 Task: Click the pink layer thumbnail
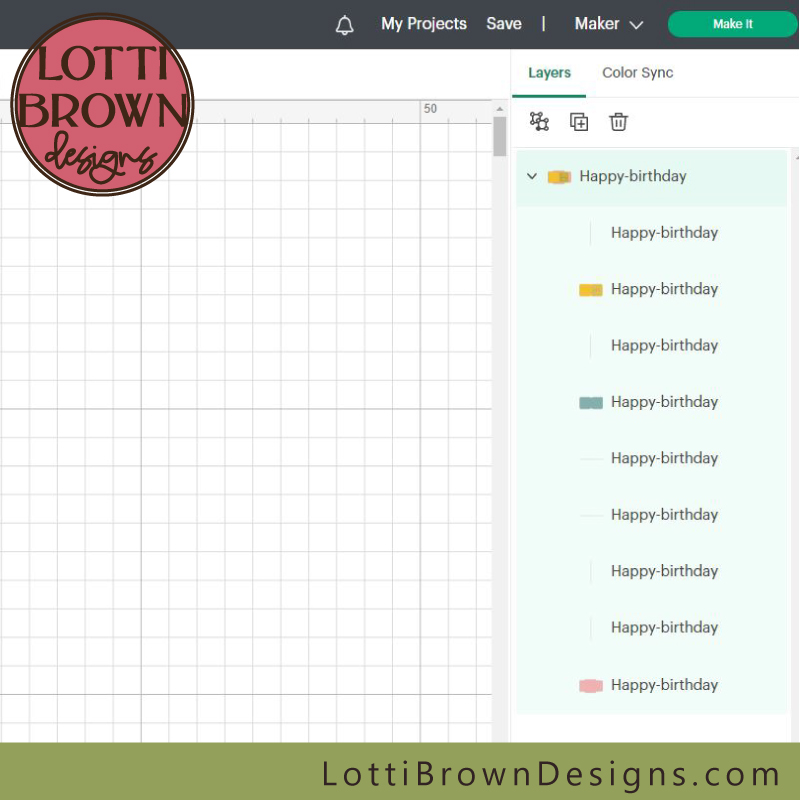point(591,685)
